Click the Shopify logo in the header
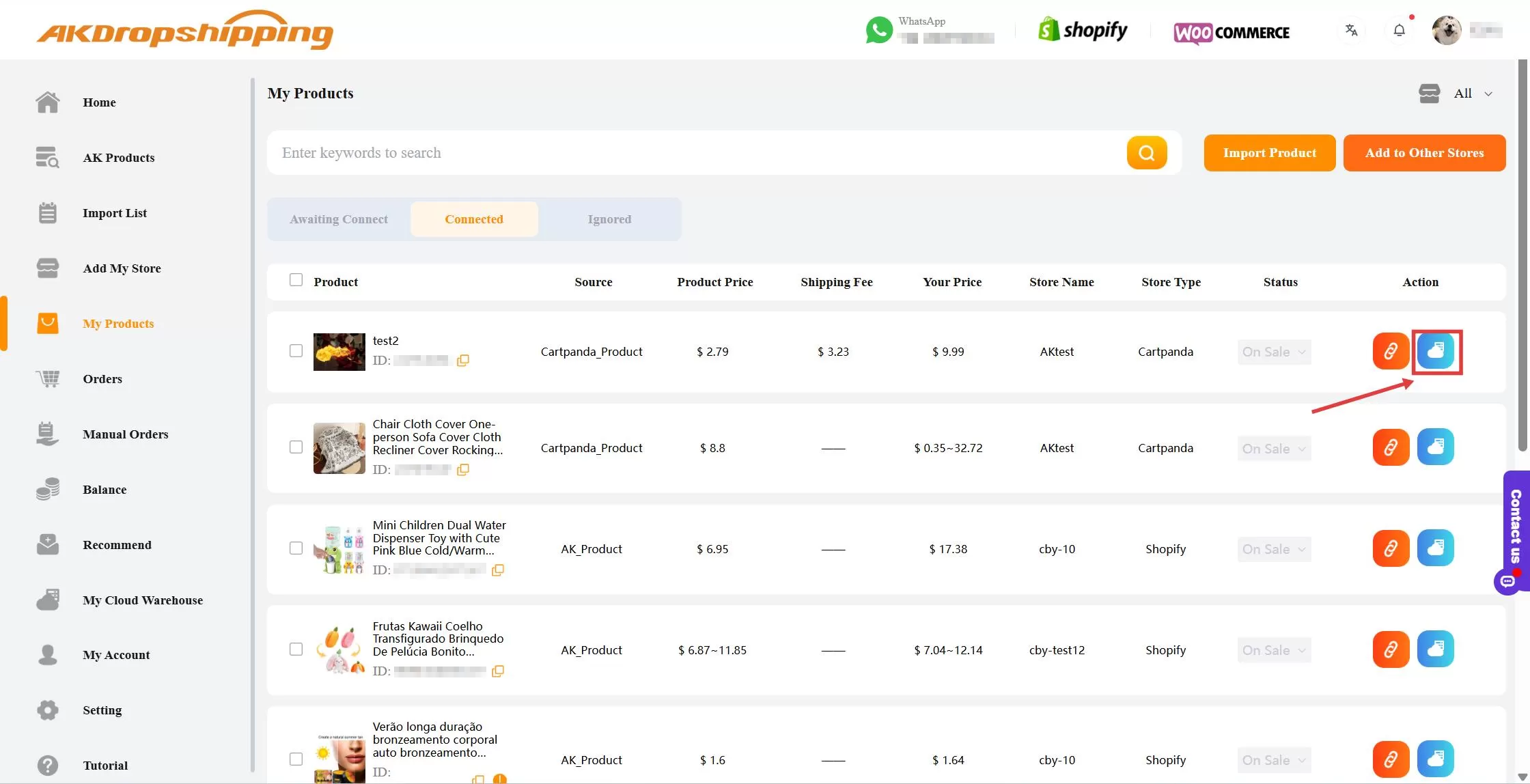 [x=1082, y=29]
